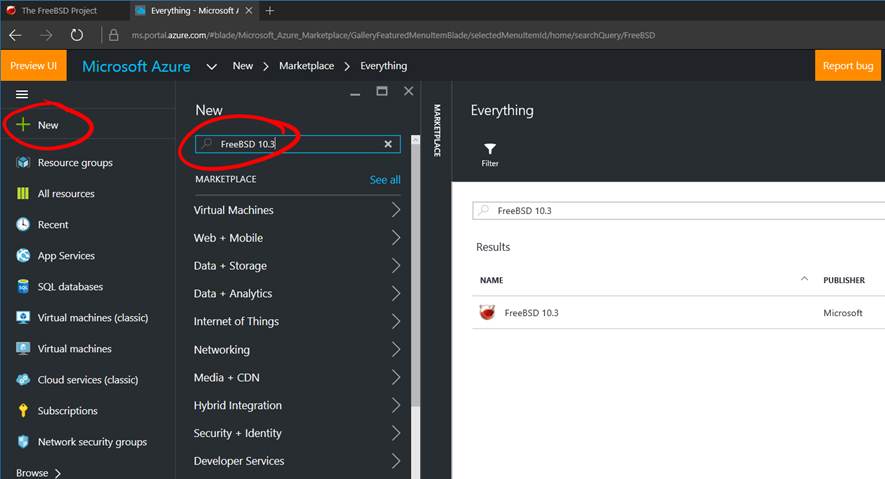Screen dimensions: 885x479
Task: Click the Preview UI button
Action: [x=33, y=65]
